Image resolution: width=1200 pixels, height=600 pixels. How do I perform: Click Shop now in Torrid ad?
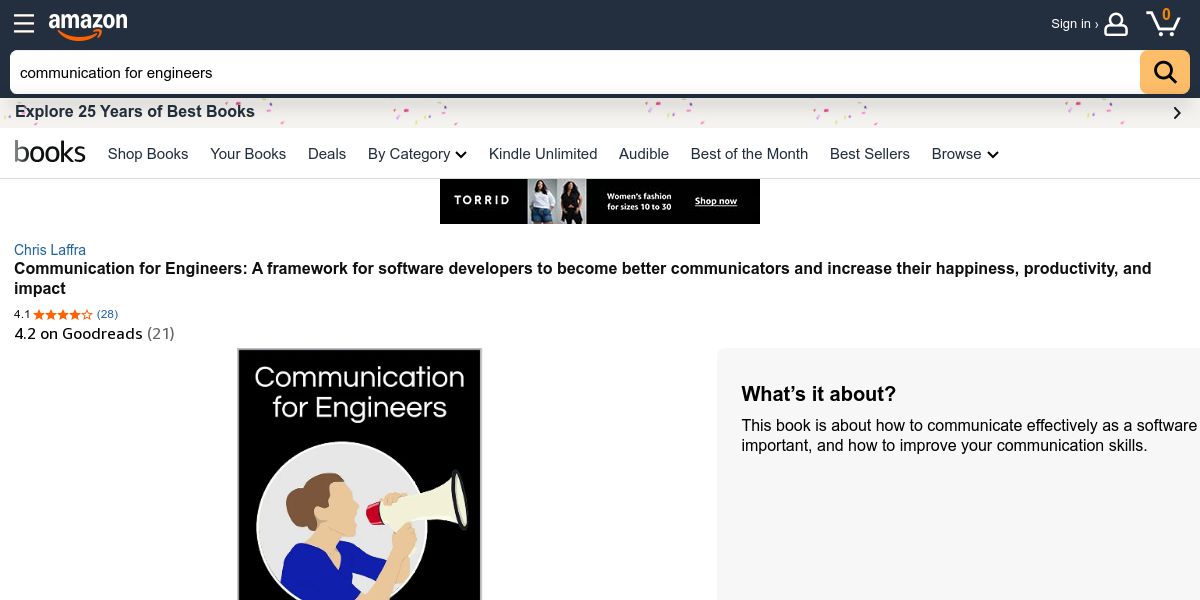tap(716, 201)
